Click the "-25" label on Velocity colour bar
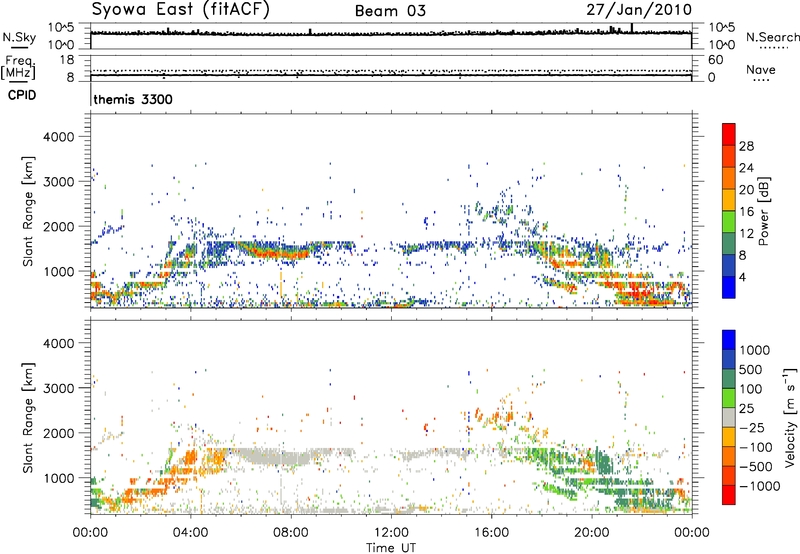 point(752,428)
